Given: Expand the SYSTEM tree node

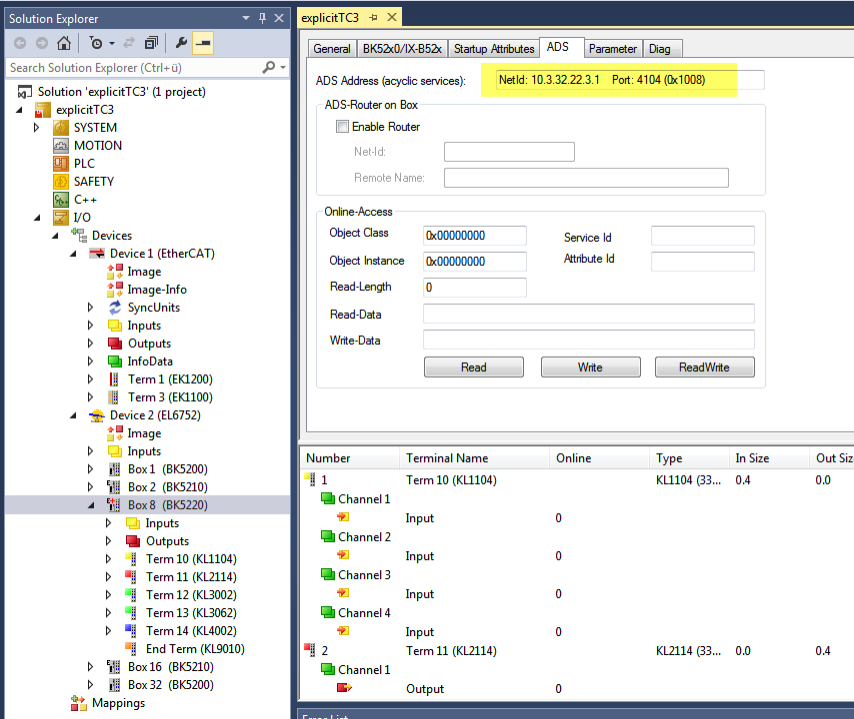Looking at the screenshot, I should pos(36,127).
